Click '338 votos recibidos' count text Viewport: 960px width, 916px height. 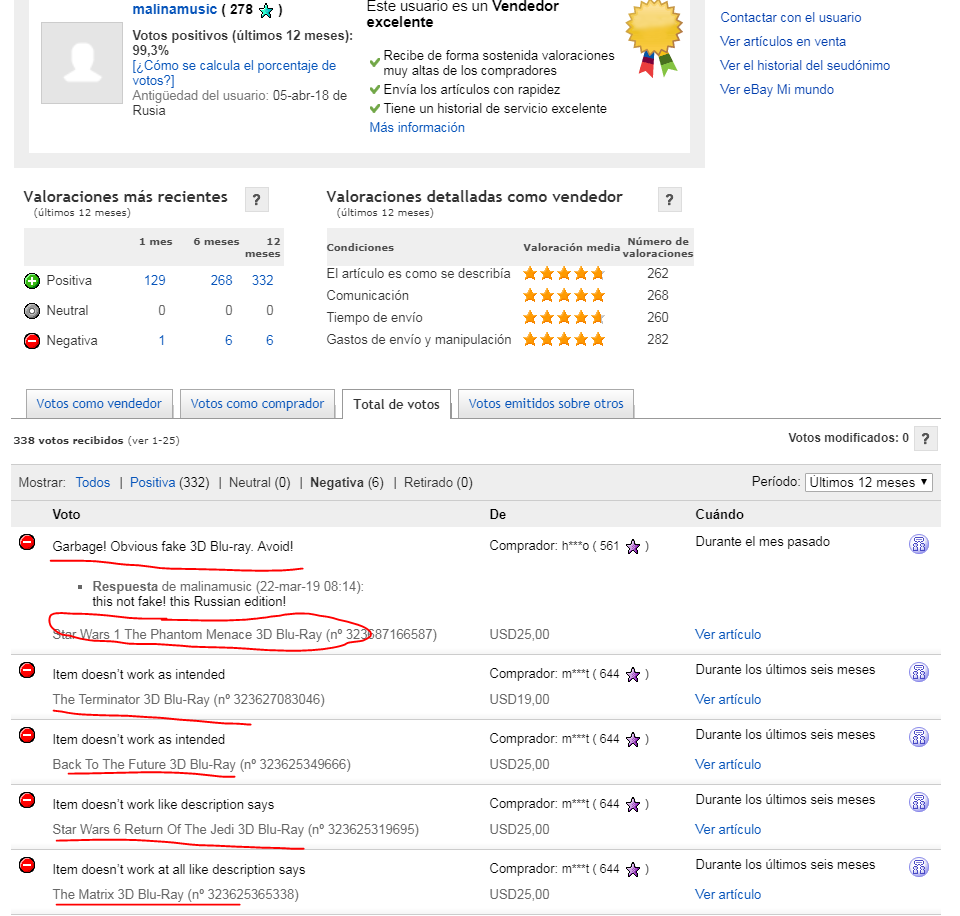tap(69, 440)
